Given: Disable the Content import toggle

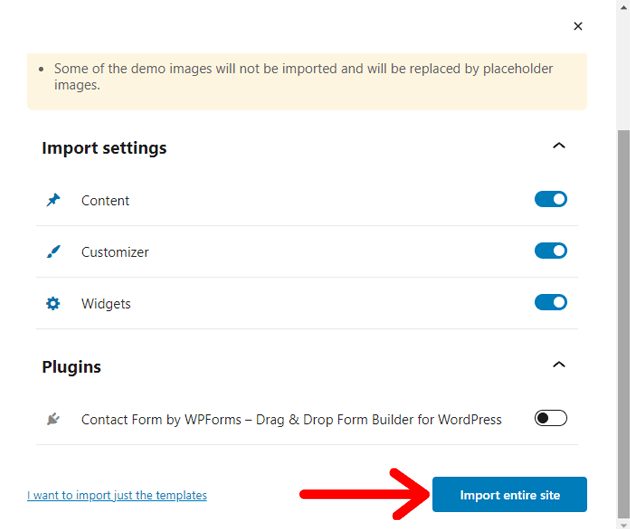Looking at the screenshot, I should 551,199.
